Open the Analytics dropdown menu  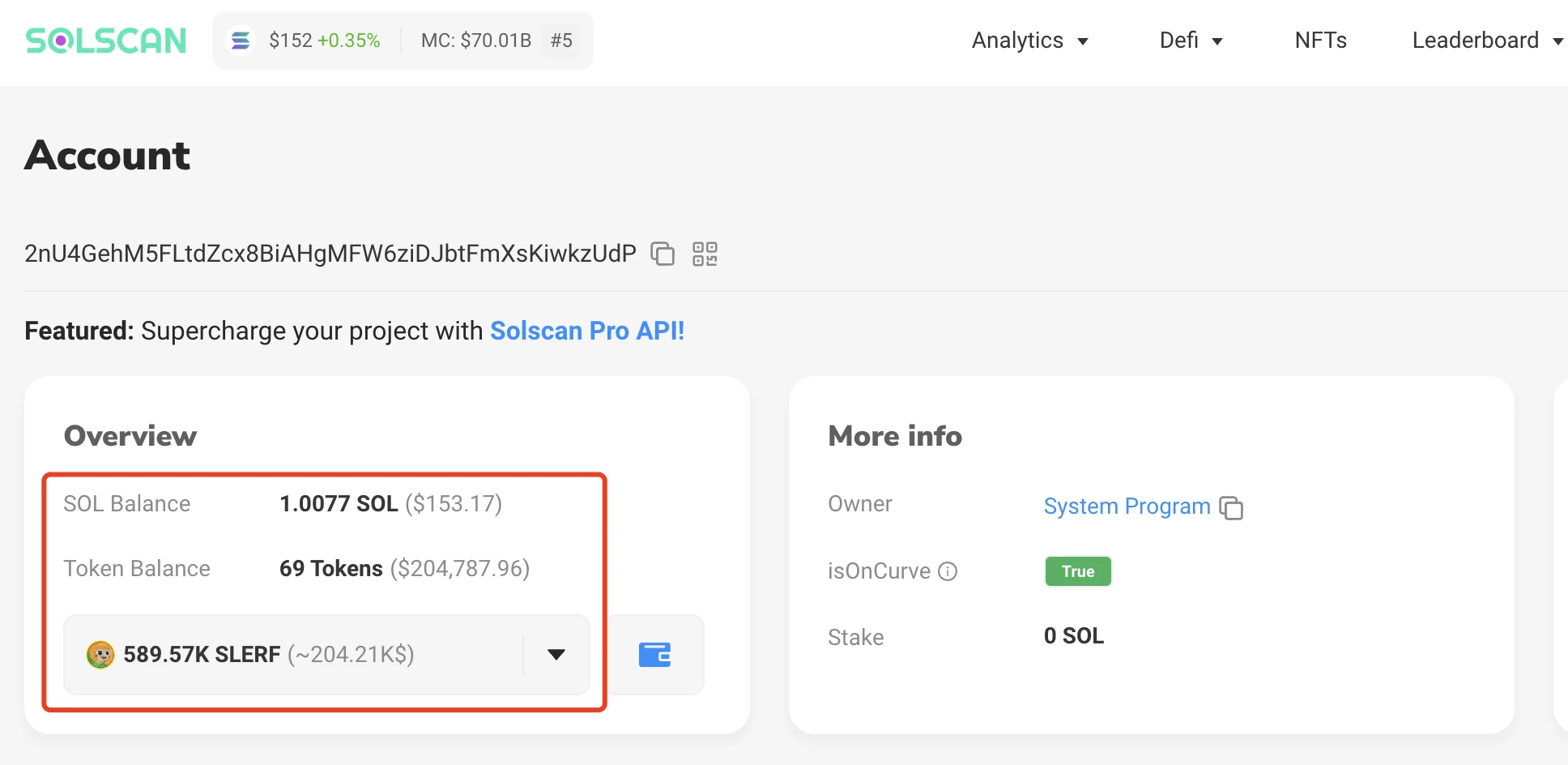[1029, 41]
